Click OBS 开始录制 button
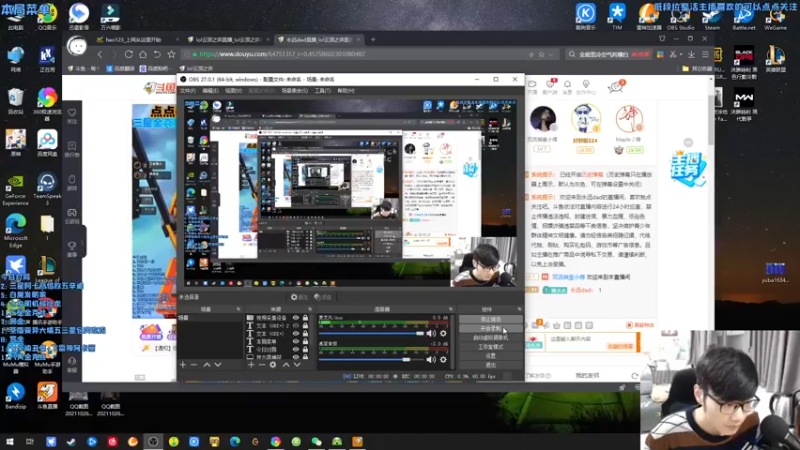This screenshot has width=800, height=450. (490, 329)
